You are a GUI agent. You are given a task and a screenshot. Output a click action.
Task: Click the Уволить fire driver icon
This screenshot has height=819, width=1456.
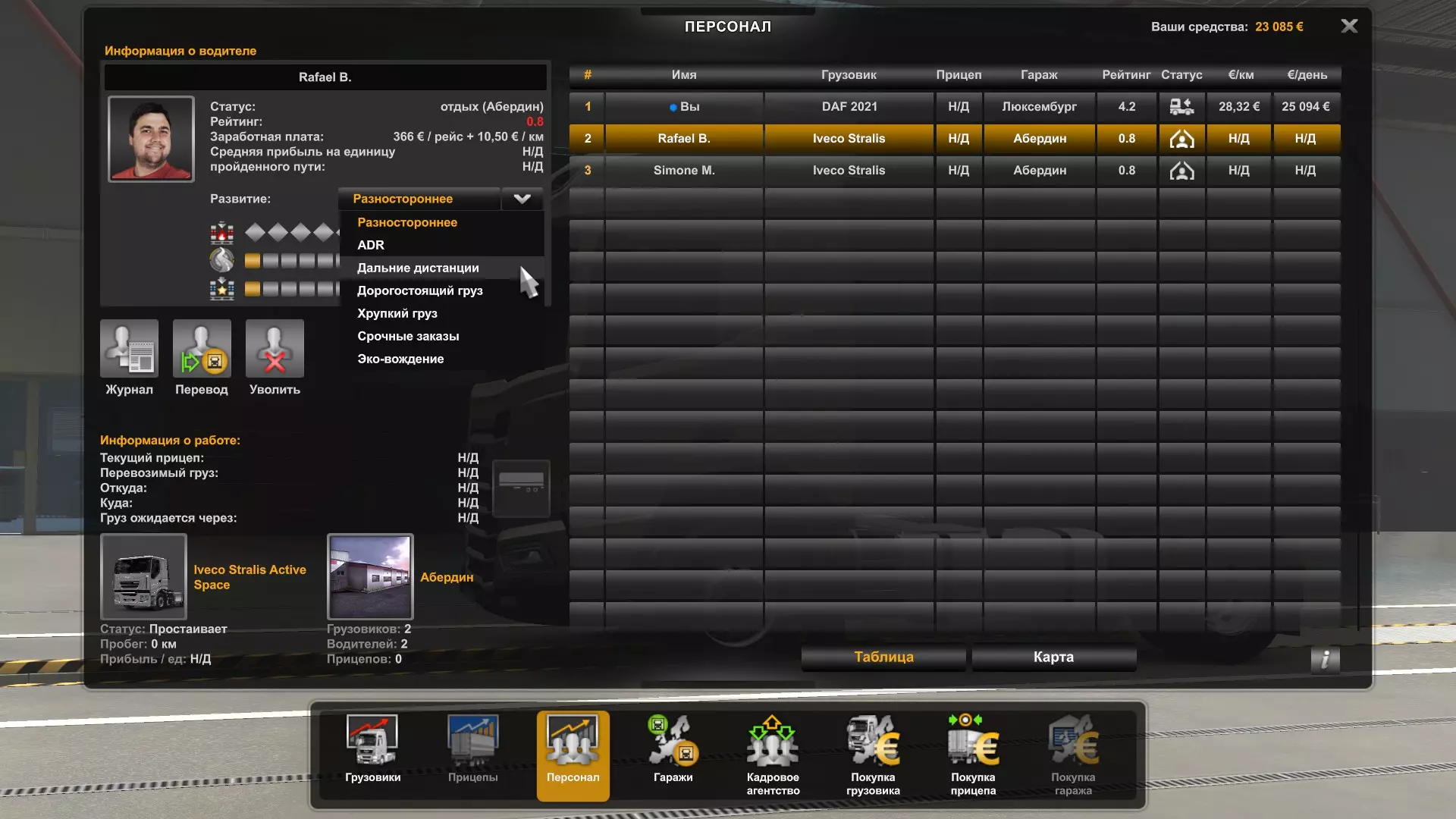click(x=275, y=349)
